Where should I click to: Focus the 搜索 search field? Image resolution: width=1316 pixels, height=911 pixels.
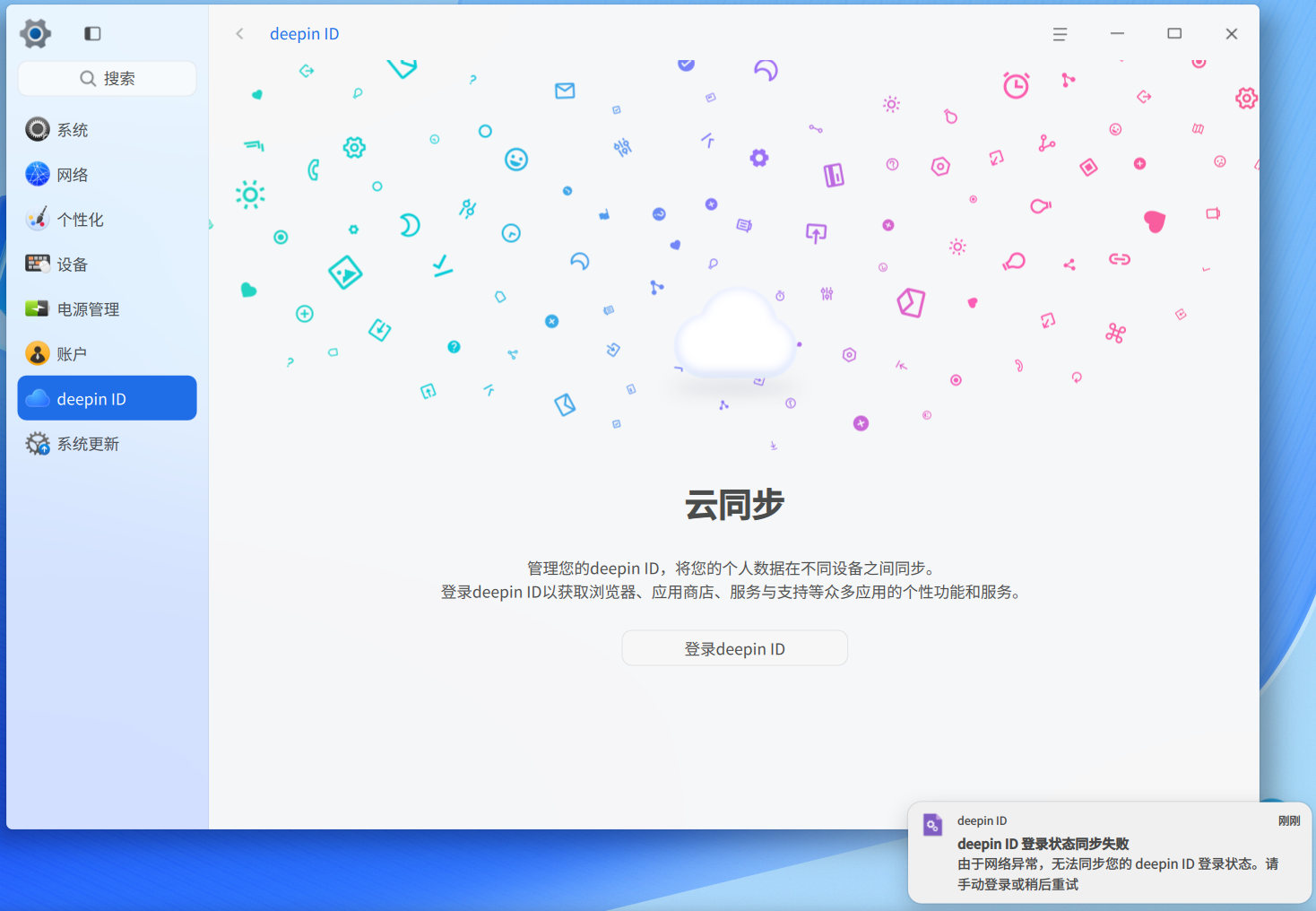point(107,79)
